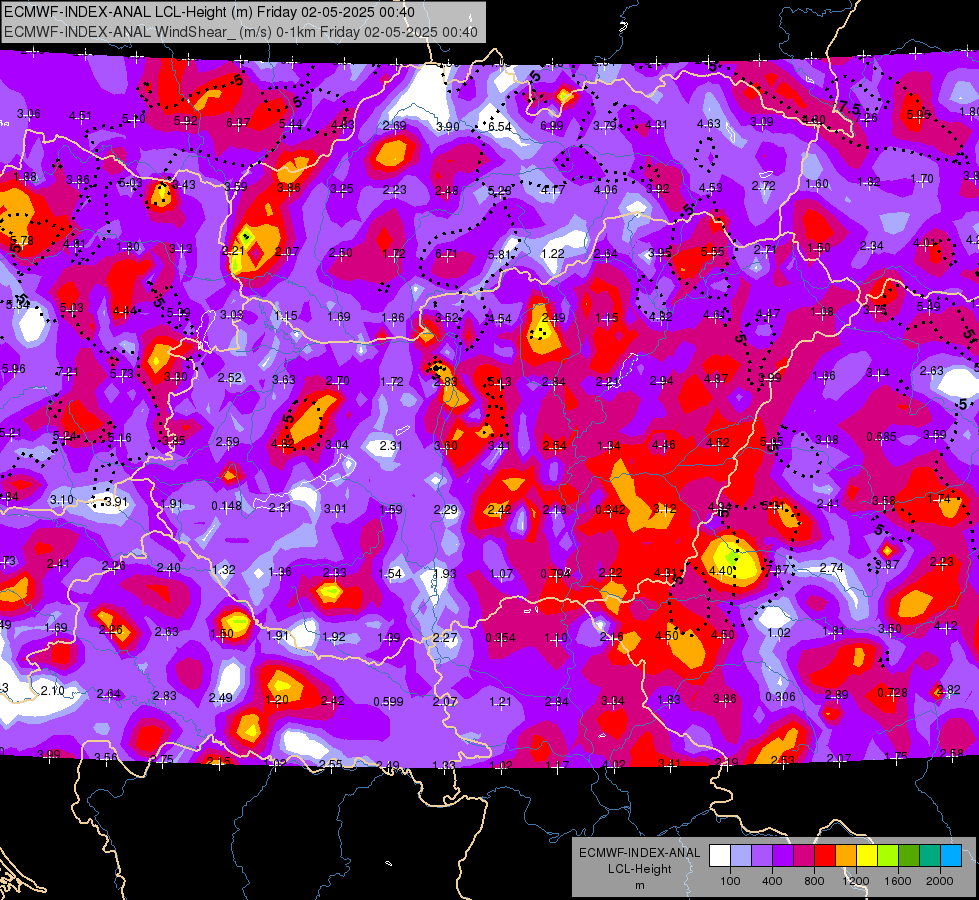Click the wind shear value 6.99

pos(552,126)
